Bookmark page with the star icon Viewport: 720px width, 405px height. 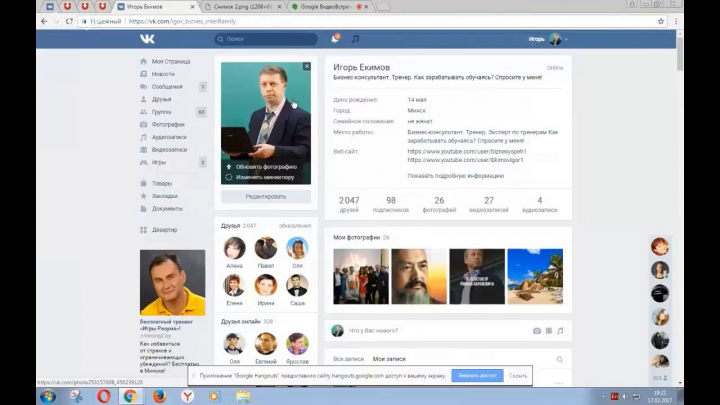(x=661, y=21)
